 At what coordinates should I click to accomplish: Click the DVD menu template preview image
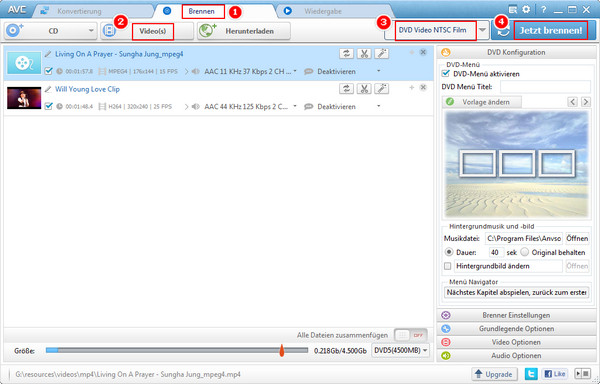517,164
